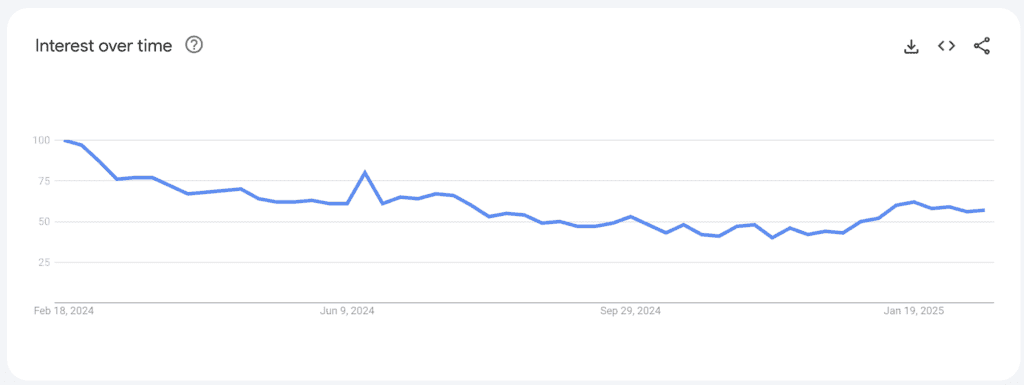The image size is (1024, 385).
Task: Click the Feb 18, 2024 axis date label
Action: click(64, 311)
